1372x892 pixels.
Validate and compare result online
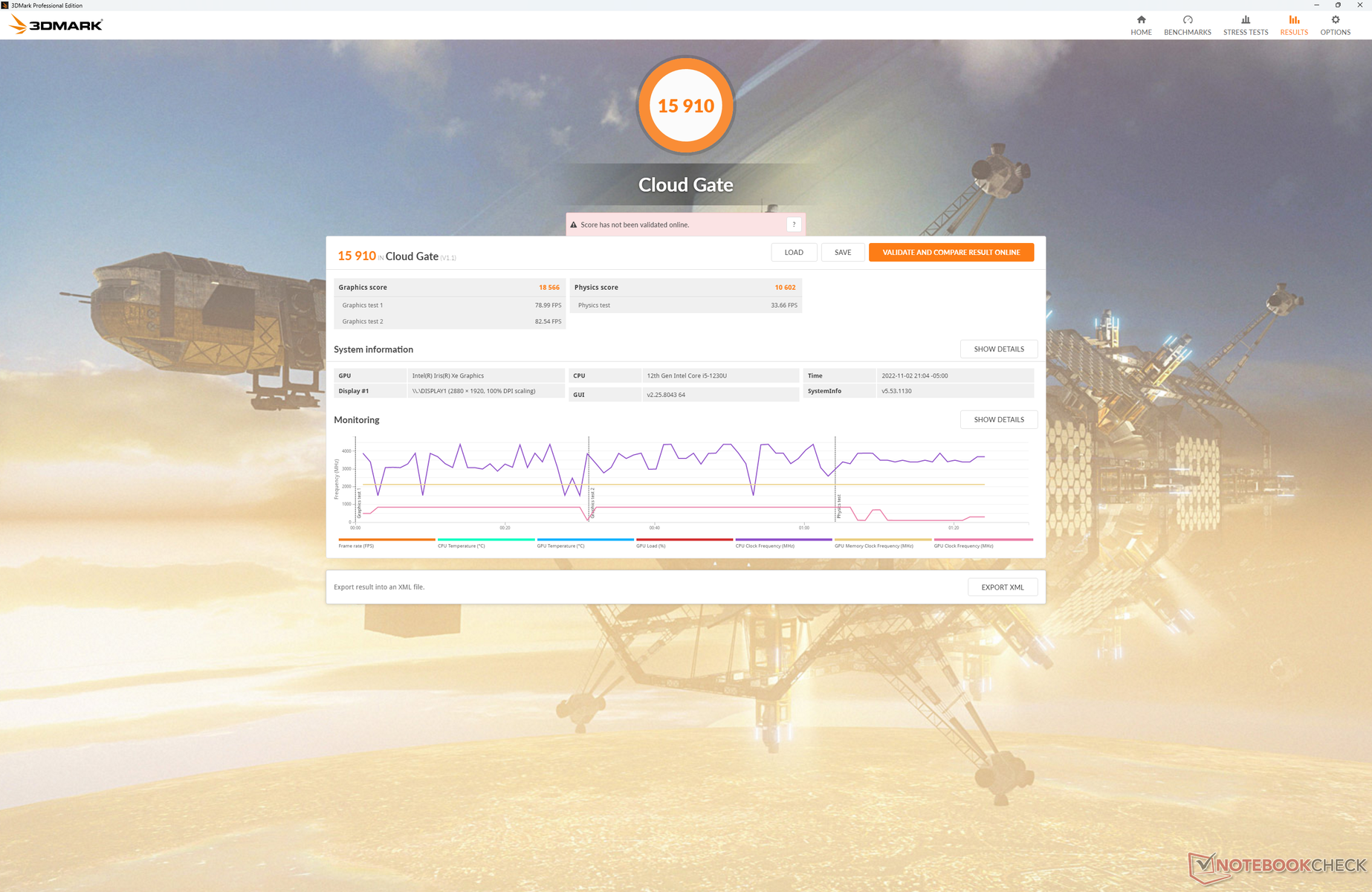point(951,252)
